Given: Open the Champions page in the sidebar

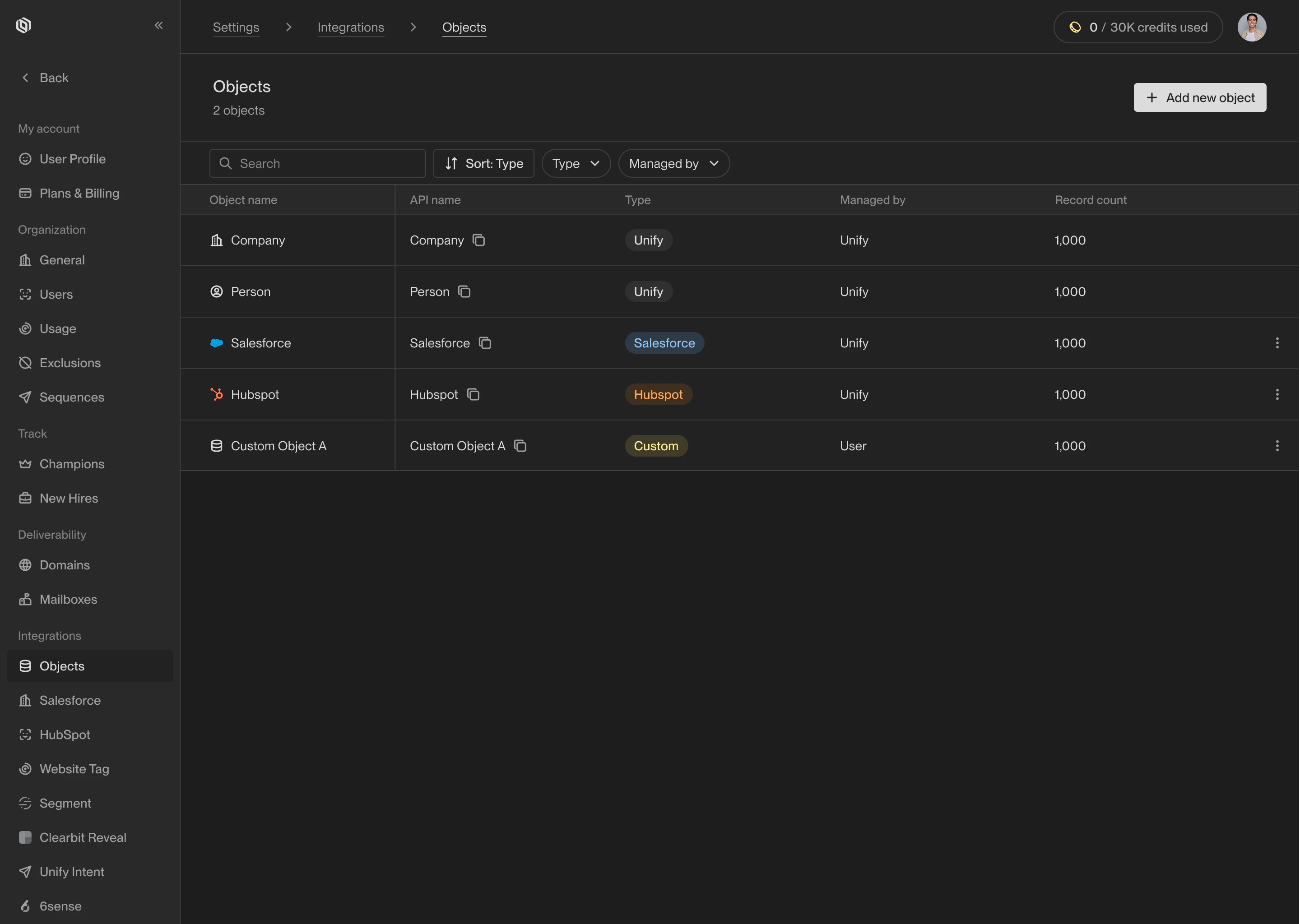Looking at the screenshot, I should (72, 464).
